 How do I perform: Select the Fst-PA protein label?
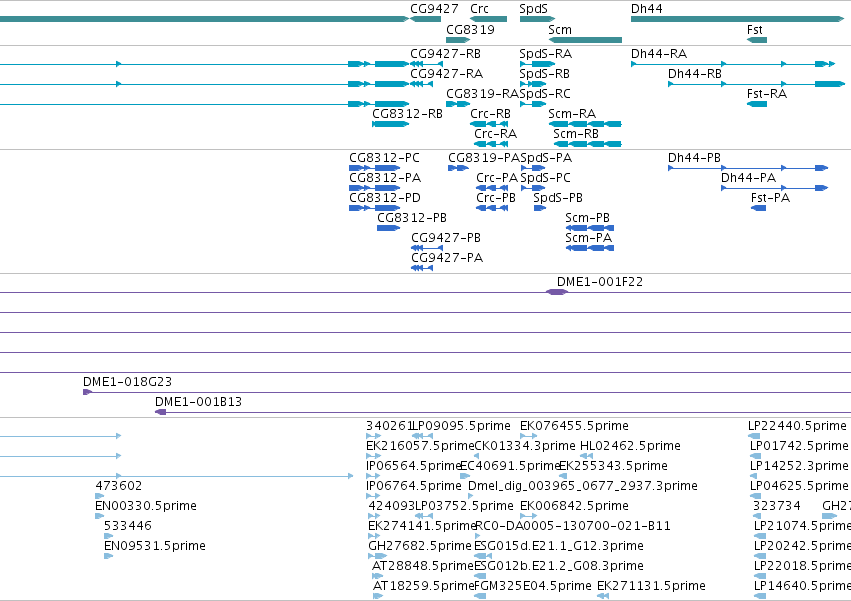(x=770, y=198)
